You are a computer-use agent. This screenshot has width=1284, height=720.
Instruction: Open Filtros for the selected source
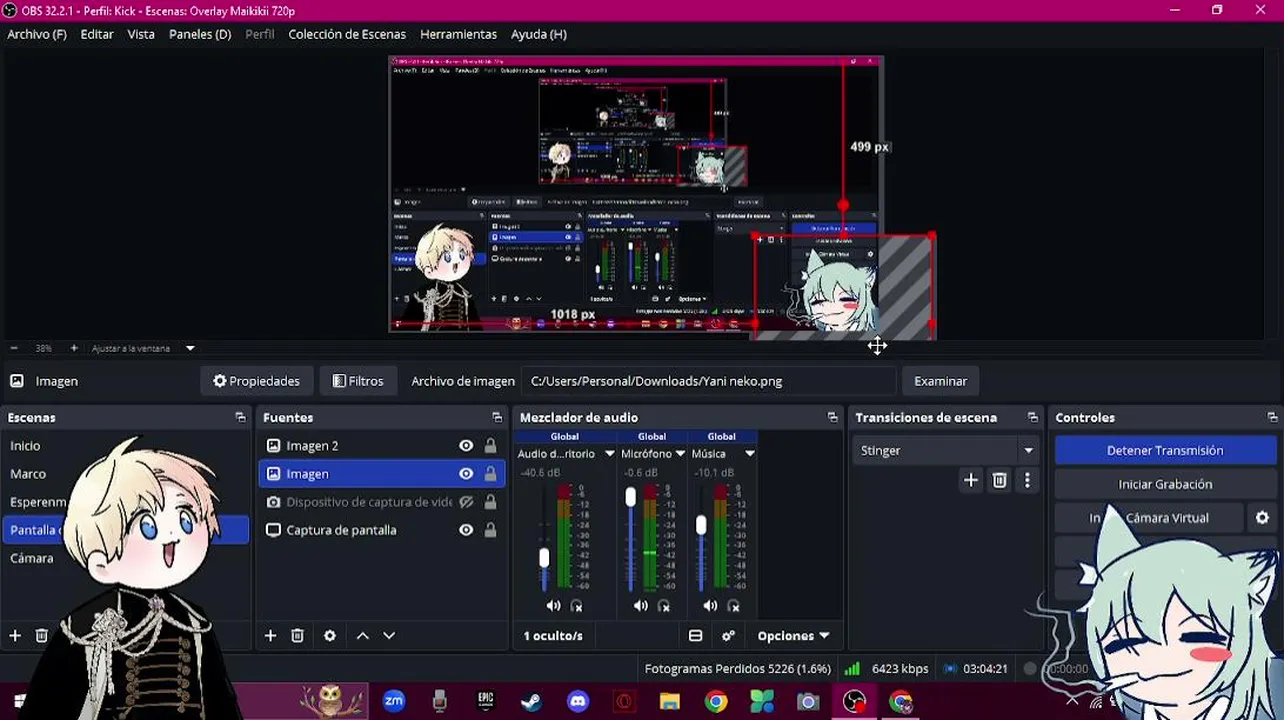[358, 381]
